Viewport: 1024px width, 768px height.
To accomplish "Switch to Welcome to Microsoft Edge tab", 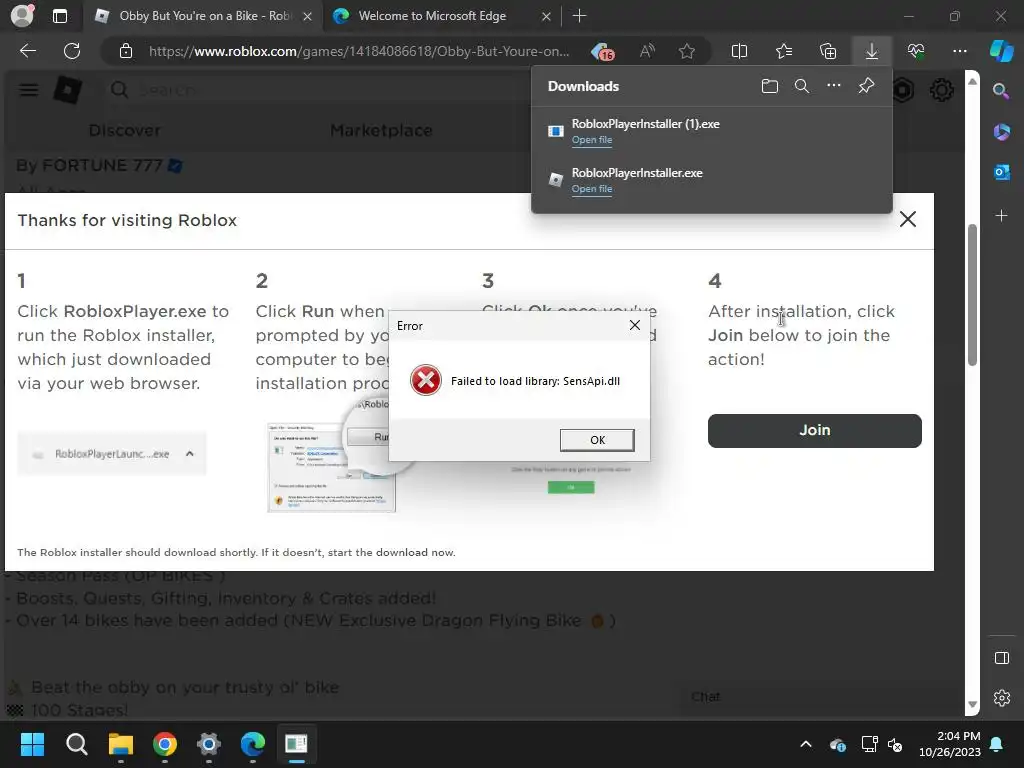I will click(x=441, y=16).
